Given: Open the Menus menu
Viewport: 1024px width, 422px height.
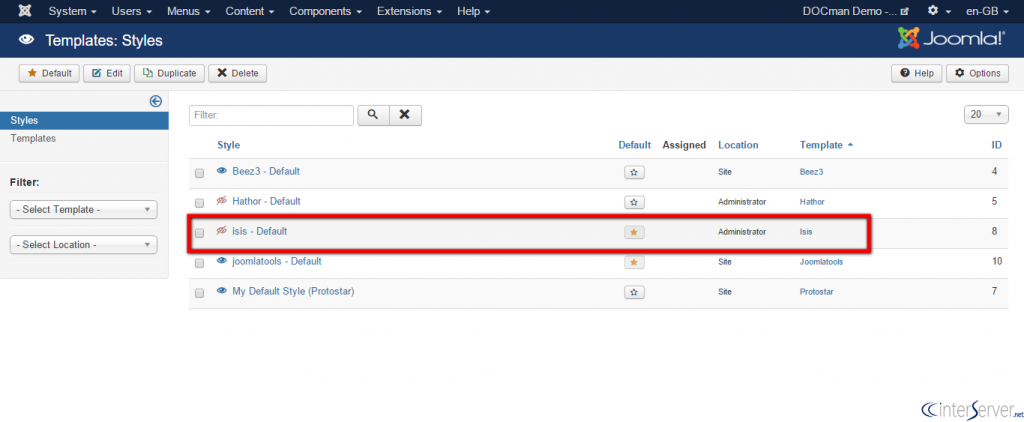Looking at the screenshot, I should [x=189, y=11].
